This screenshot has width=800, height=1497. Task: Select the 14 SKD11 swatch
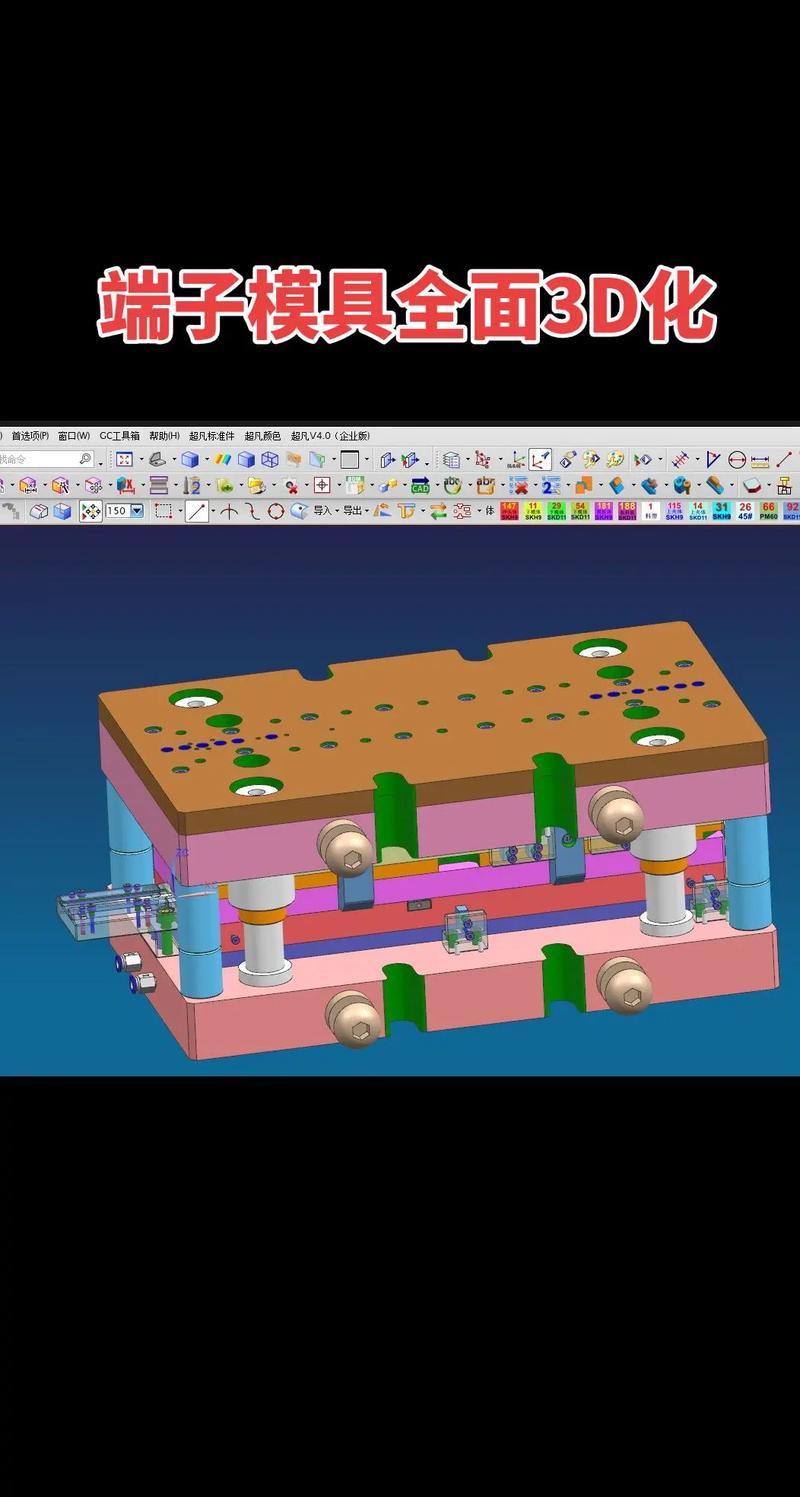click(698, 511)
